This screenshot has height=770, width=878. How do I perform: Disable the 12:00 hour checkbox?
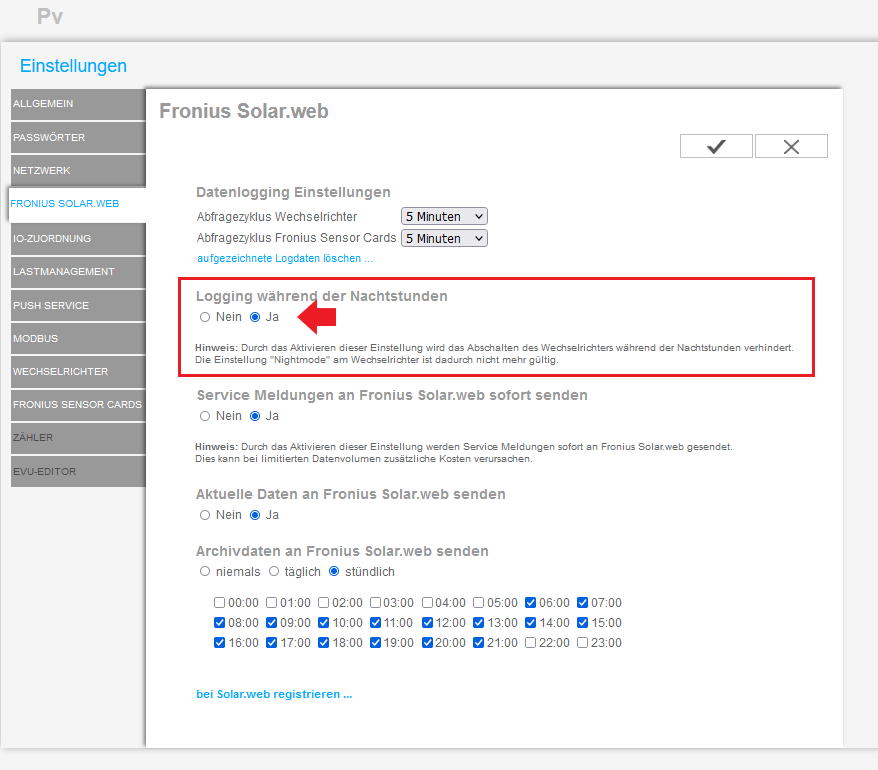point(427,623)
